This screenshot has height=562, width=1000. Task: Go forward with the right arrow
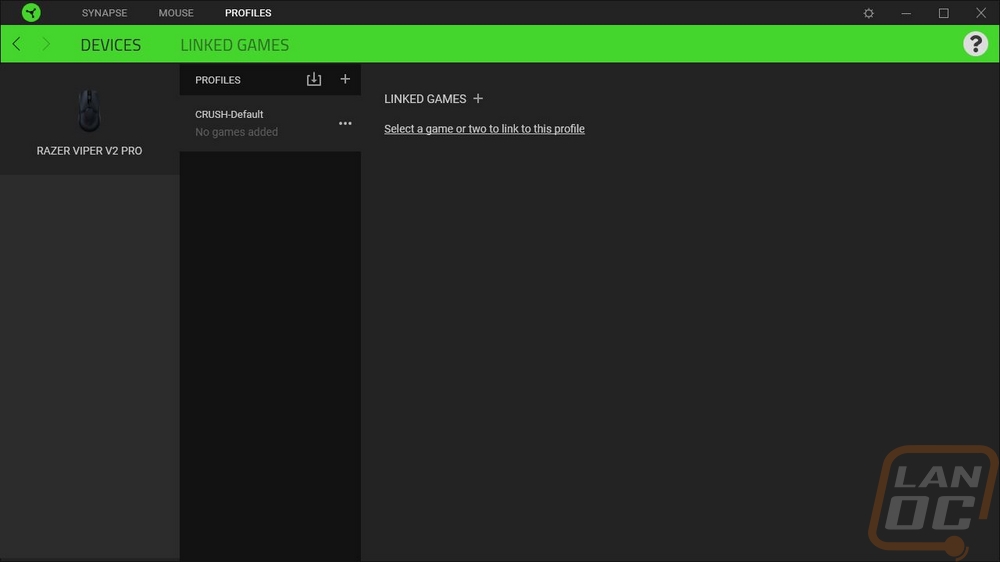tap(46, 44)
